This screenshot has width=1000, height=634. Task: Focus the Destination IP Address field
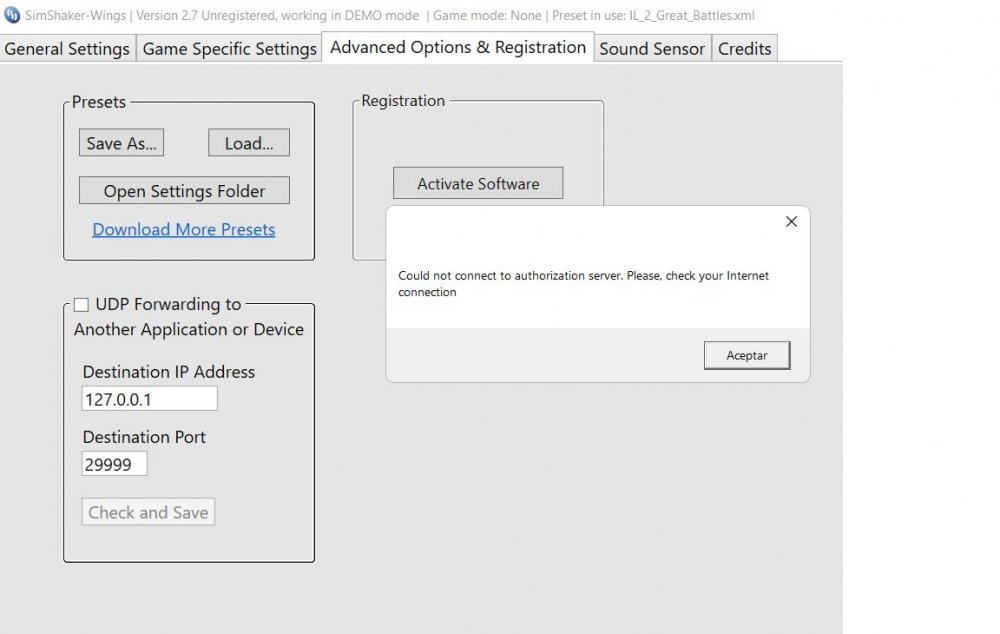tap(149, 399)
